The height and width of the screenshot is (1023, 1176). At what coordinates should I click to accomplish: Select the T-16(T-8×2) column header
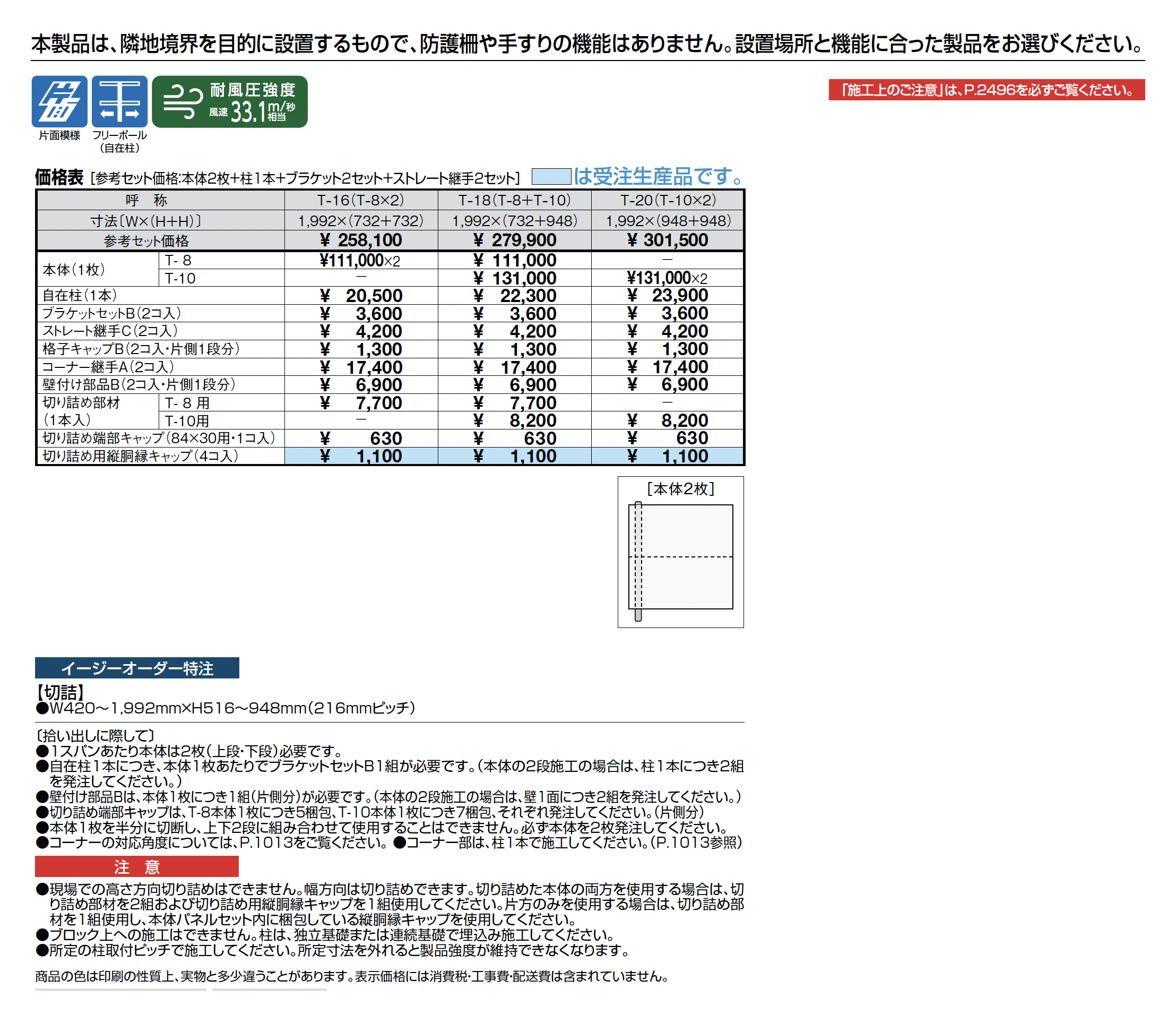[361, 200]
